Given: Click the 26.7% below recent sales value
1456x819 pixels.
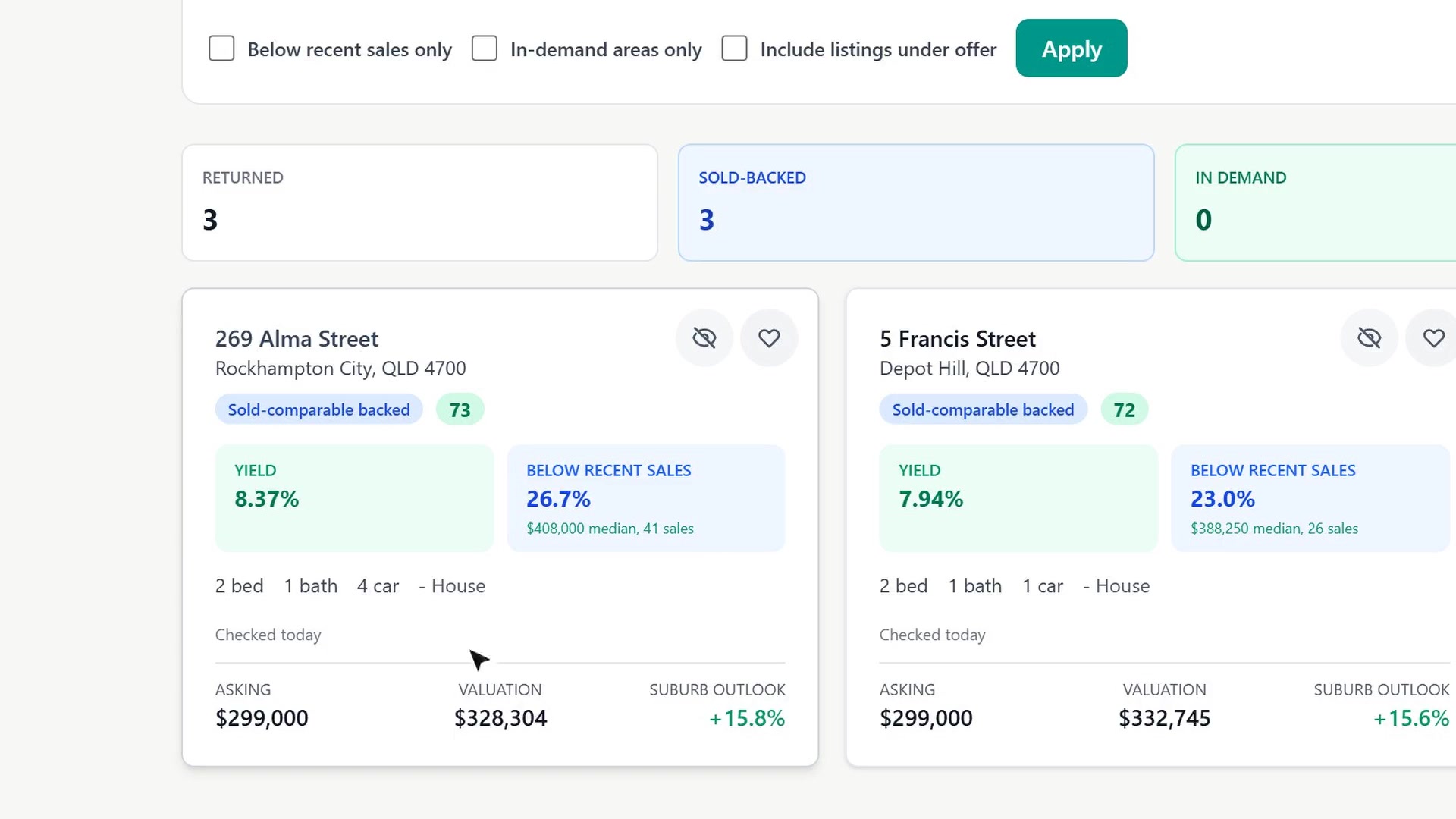Looking at the screenshot, I should coord(558,499).
